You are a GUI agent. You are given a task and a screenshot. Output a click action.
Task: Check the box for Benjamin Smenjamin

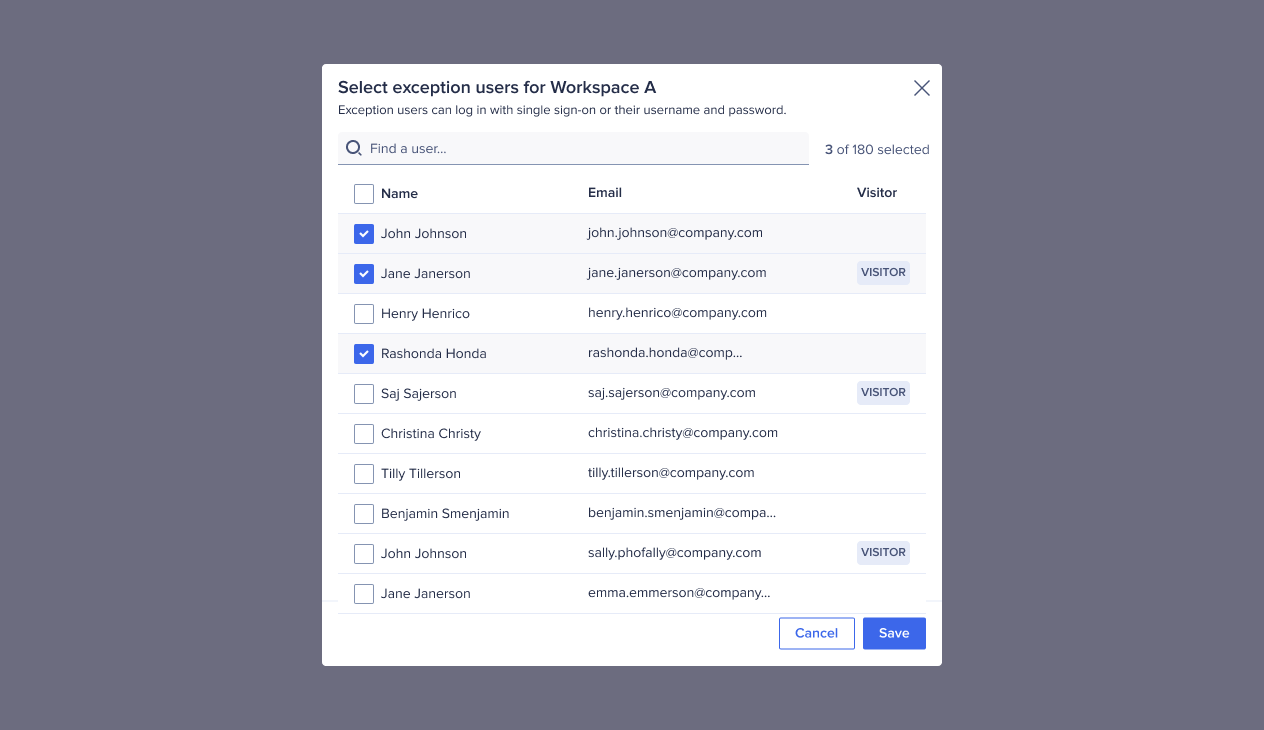(363, 513)
